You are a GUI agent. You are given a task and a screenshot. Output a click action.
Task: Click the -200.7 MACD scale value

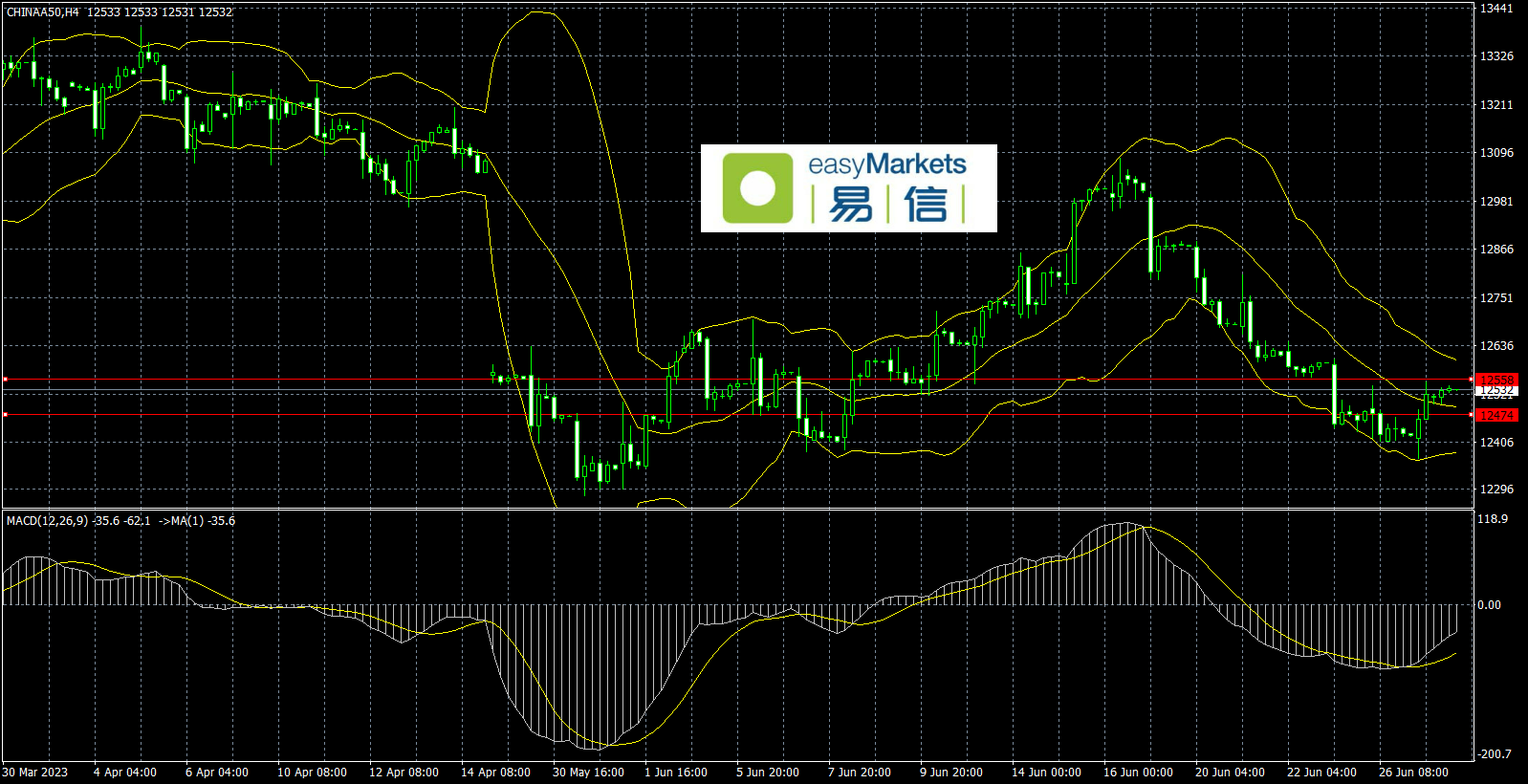pos(1495,754)
